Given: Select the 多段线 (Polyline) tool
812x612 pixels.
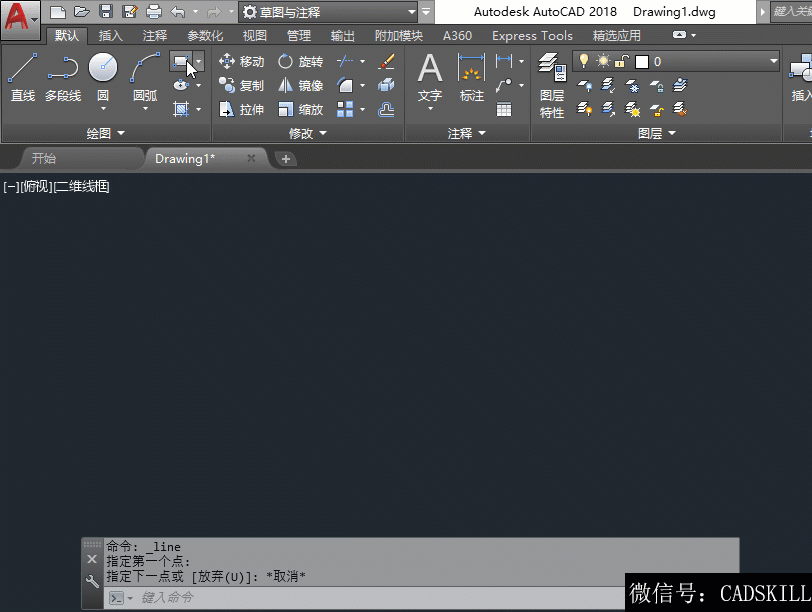Looking at the screenshot, I should pos(62,77).
